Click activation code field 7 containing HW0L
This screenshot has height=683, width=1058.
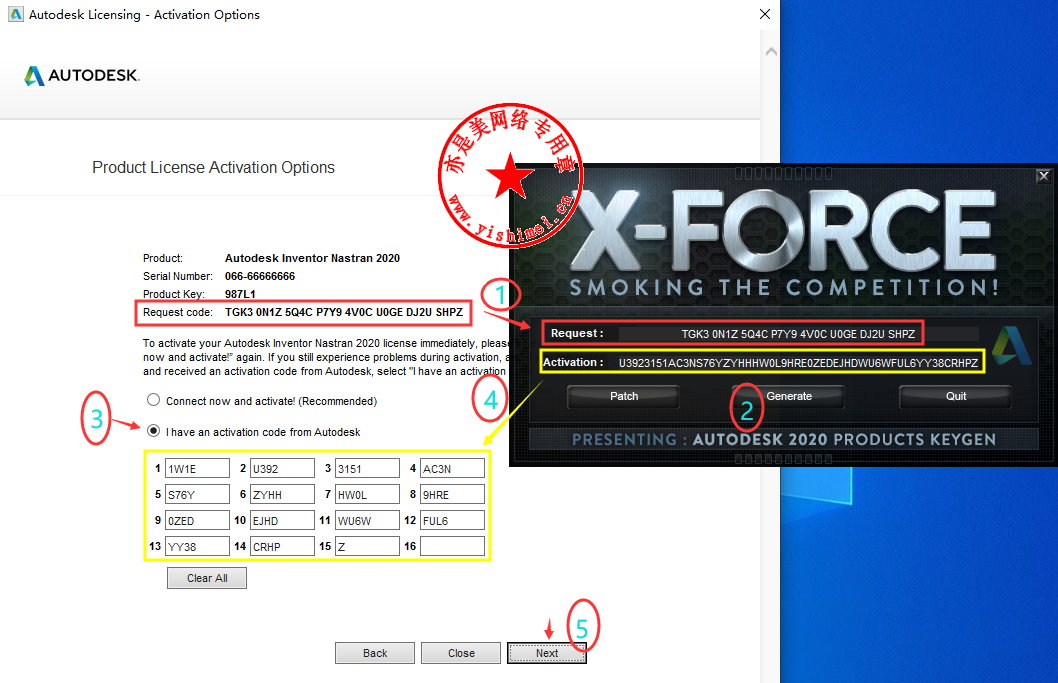(367, 495)
